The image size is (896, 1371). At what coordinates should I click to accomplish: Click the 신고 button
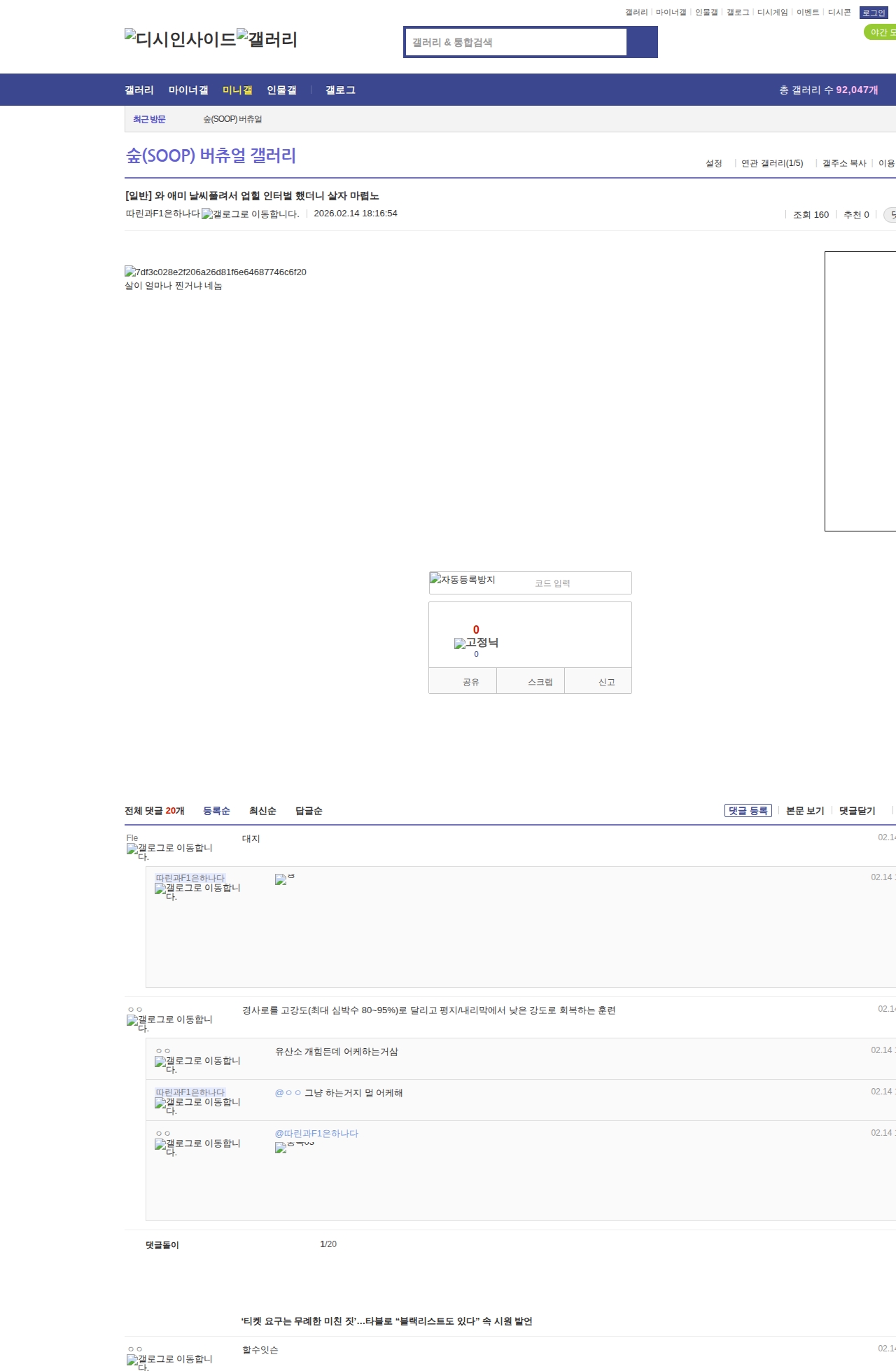click(x=598, y=681)
